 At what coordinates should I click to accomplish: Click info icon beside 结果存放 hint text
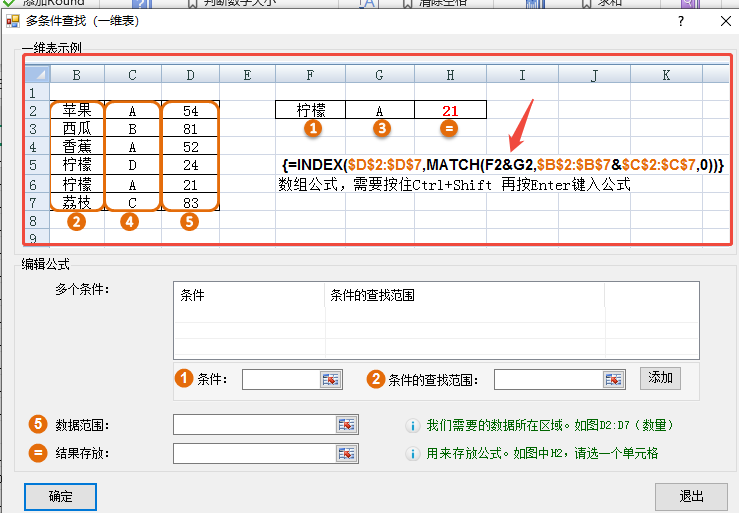click(x=412, y=454)
